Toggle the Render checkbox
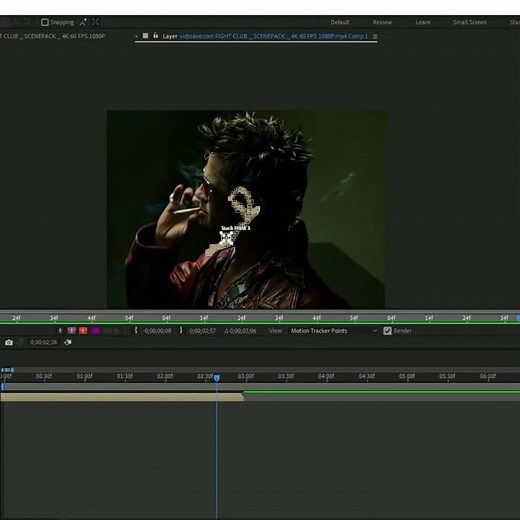The width and height of the screenshot is (520, 520). [387, 331]
